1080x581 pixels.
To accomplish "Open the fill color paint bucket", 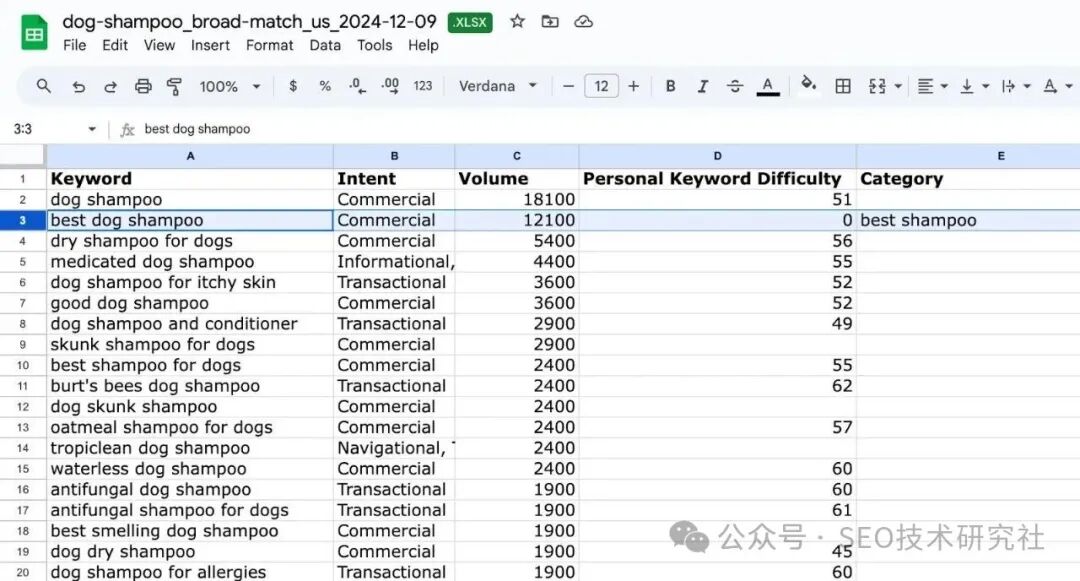I will (809, 85).
